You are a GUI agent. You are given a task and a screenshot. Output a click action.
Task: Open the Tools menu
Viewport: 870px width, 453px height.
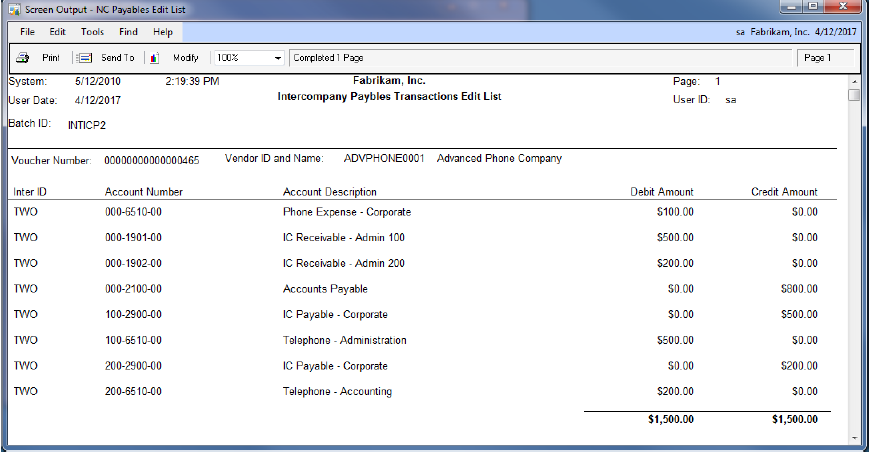pos(92,32)
